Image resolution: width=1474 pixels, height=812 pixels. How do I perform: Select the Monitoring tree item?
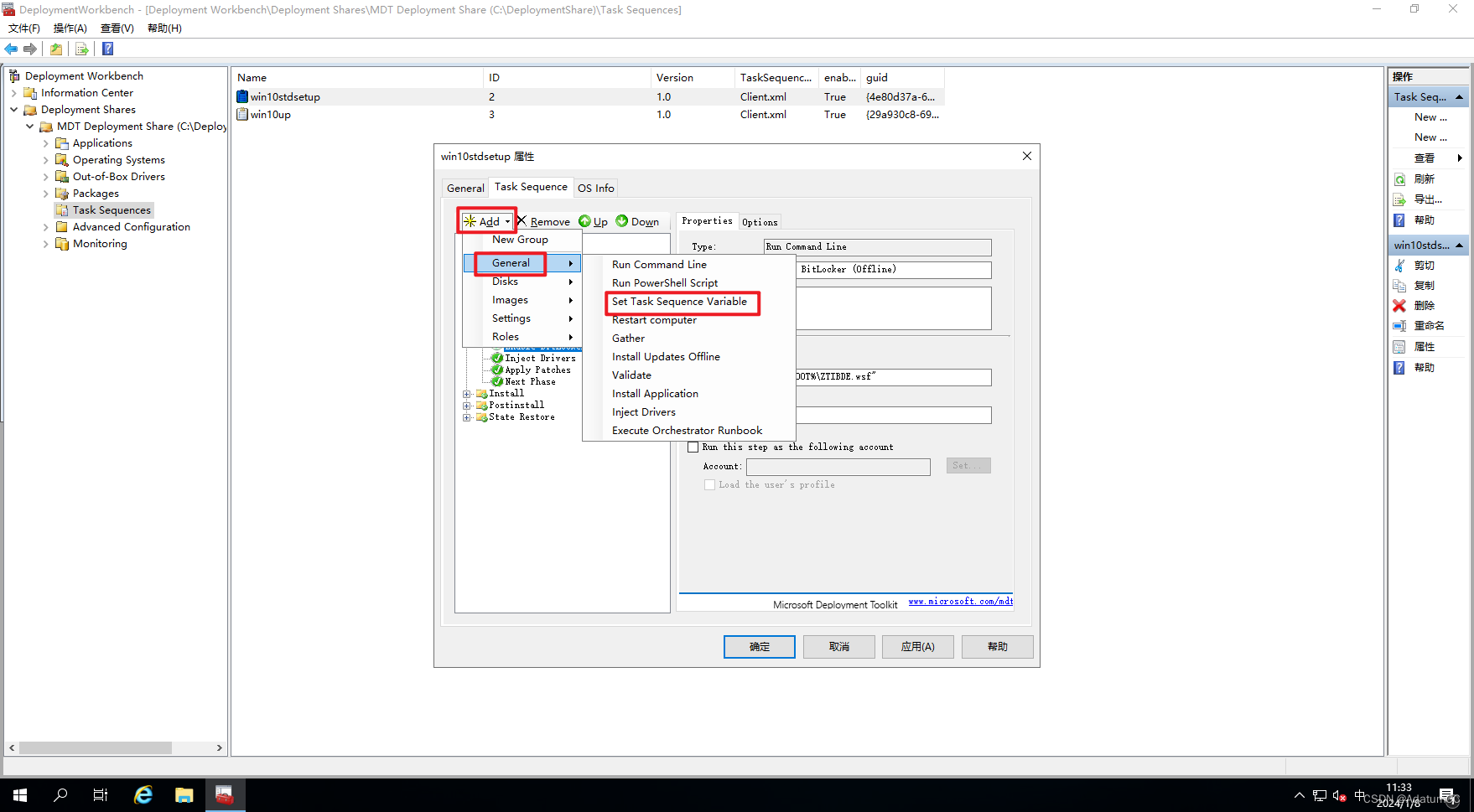(x=100, y=244)
